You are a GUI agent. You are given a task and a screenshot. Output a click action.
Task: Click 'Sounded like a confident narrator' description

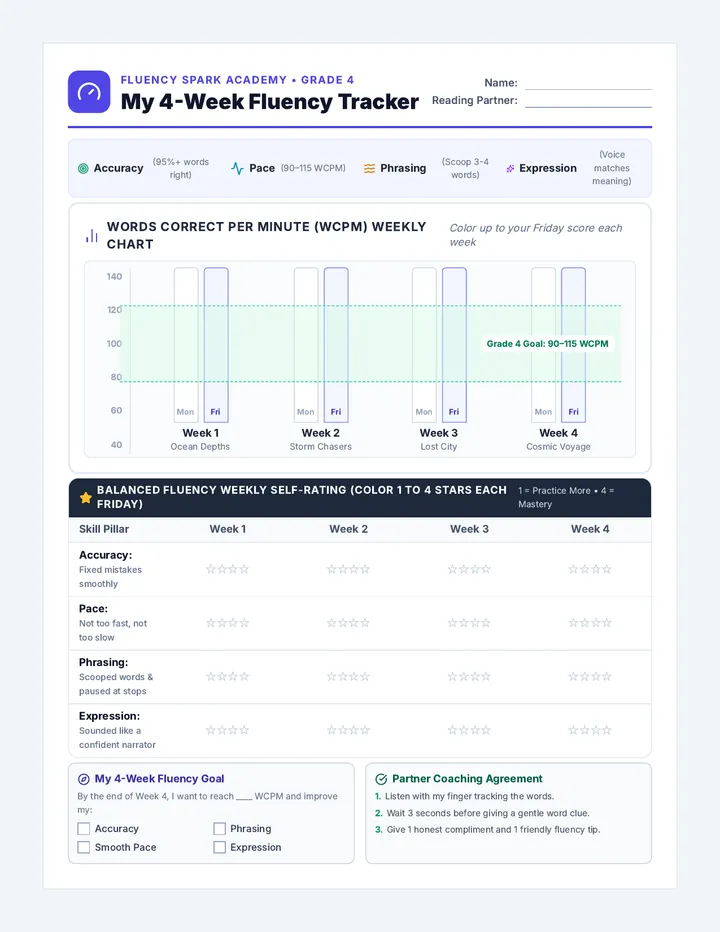[117, 738]
